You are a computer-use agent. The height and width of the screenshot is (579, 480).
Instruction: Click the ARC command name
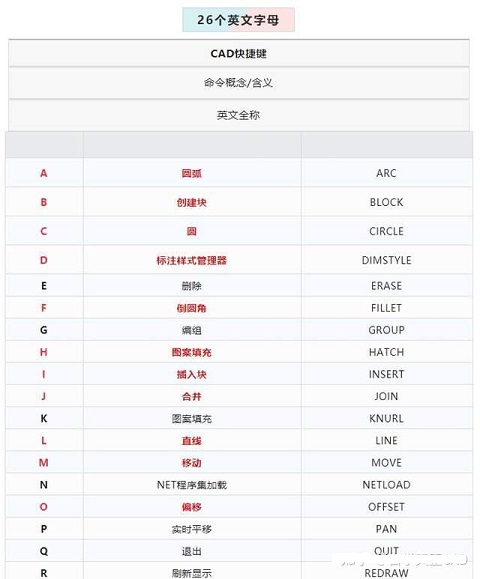pyautogui.click(x=386, y=173)
